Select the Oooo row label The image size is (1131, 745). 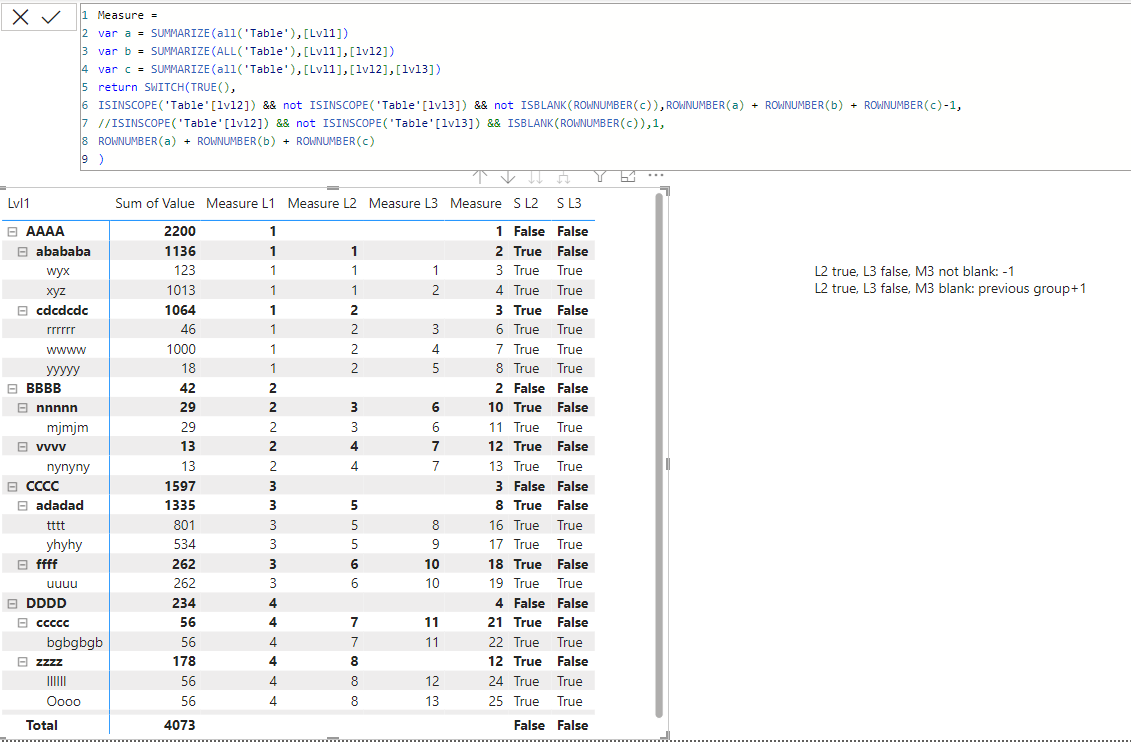(x=63, y=701)
